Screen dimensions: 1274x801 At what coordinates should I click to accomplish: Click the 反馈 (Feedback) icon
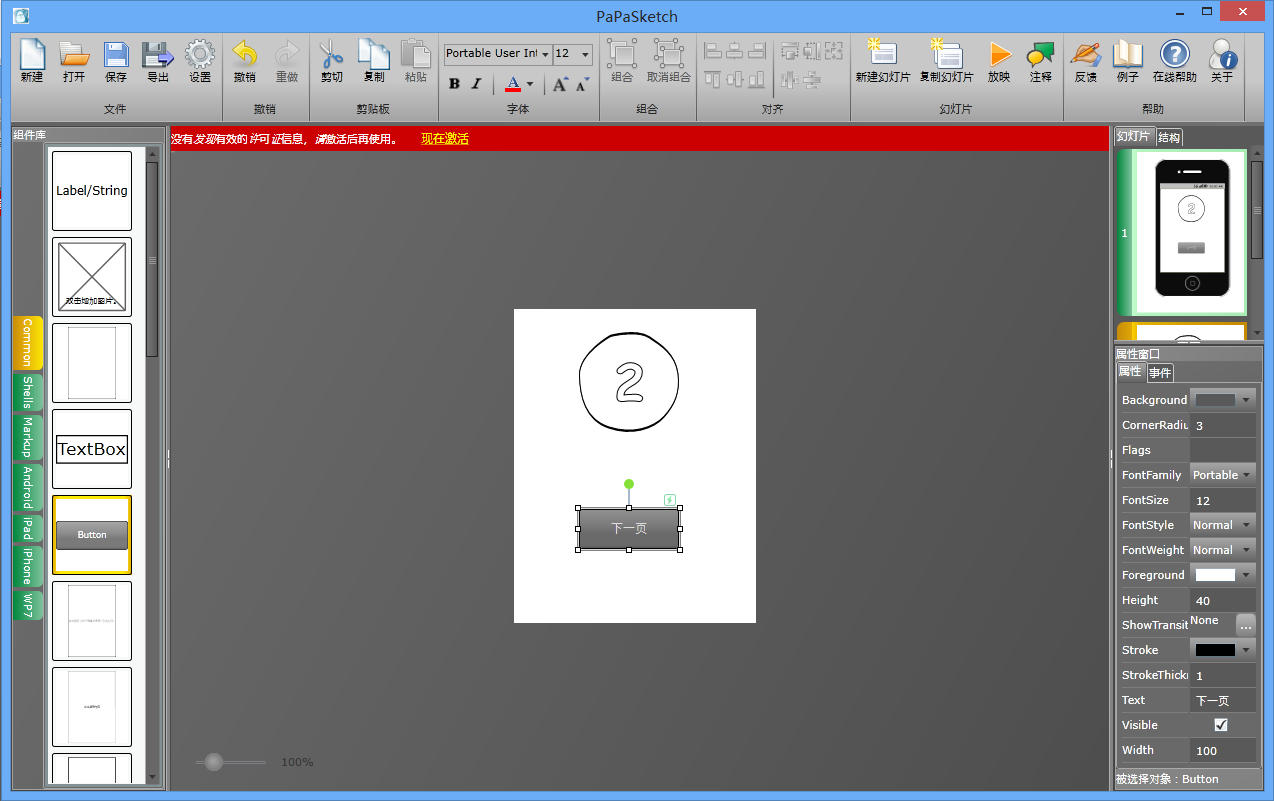pyautogui.click(x=1085, y=55)
